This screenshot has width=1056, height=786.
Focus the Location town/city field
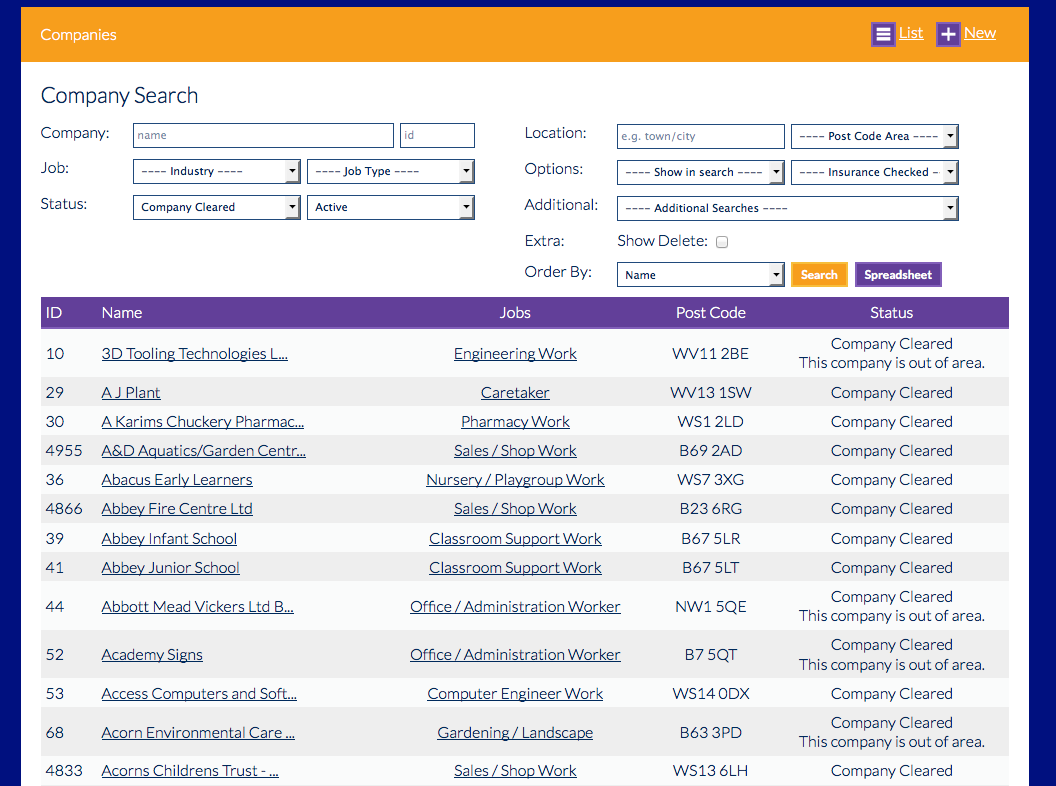(700, 136)
